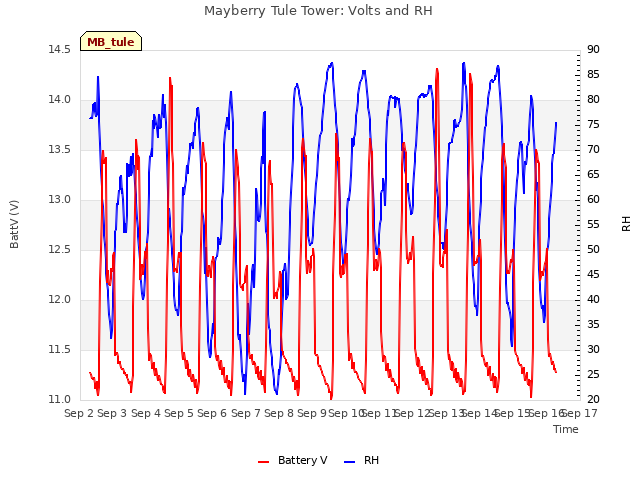This screenshot has height=480, width=640.
Task: Click the 'BattV (V)' left axis label
Action: pos(14,224)
